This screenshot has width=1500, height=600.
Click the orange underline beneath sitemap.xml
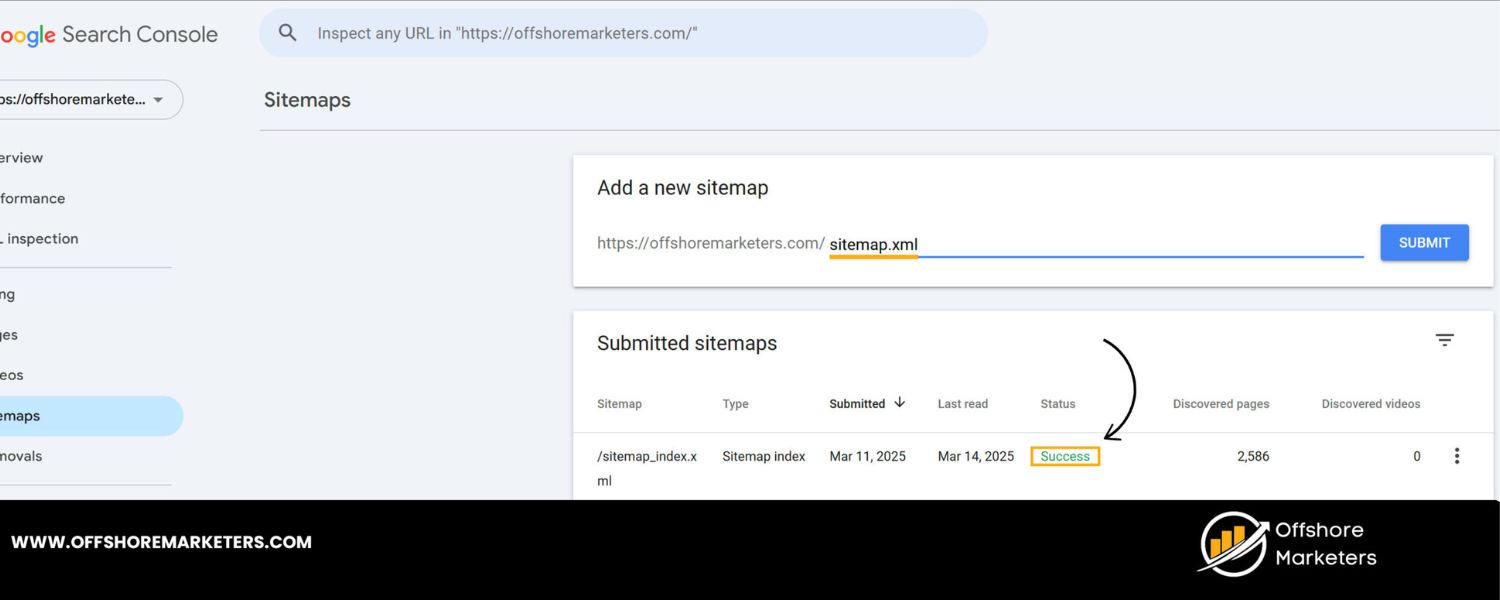coord(873,258)
